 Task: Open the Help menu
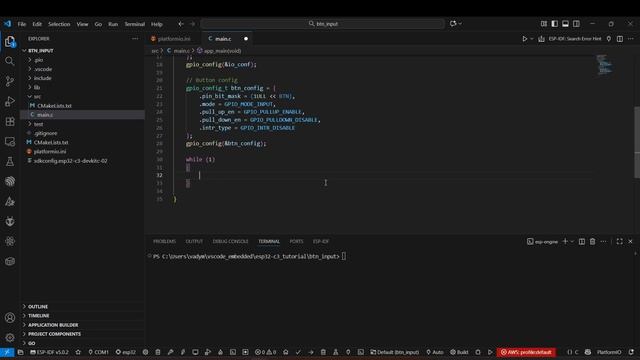tap(157, 24)
